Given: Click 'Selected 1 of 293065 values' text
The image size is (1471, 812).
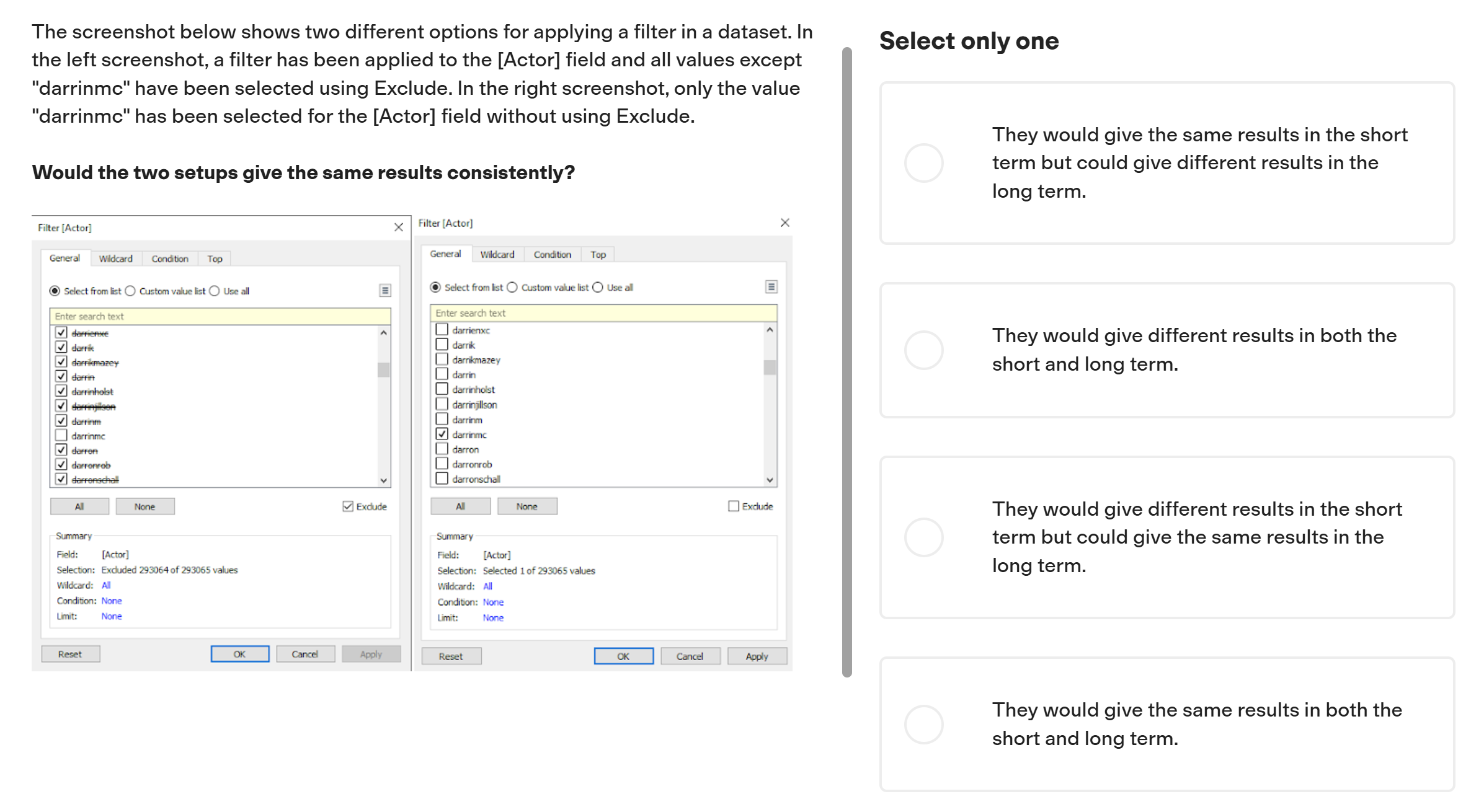Looking at the screenshot, I should (x=539, y=571).
